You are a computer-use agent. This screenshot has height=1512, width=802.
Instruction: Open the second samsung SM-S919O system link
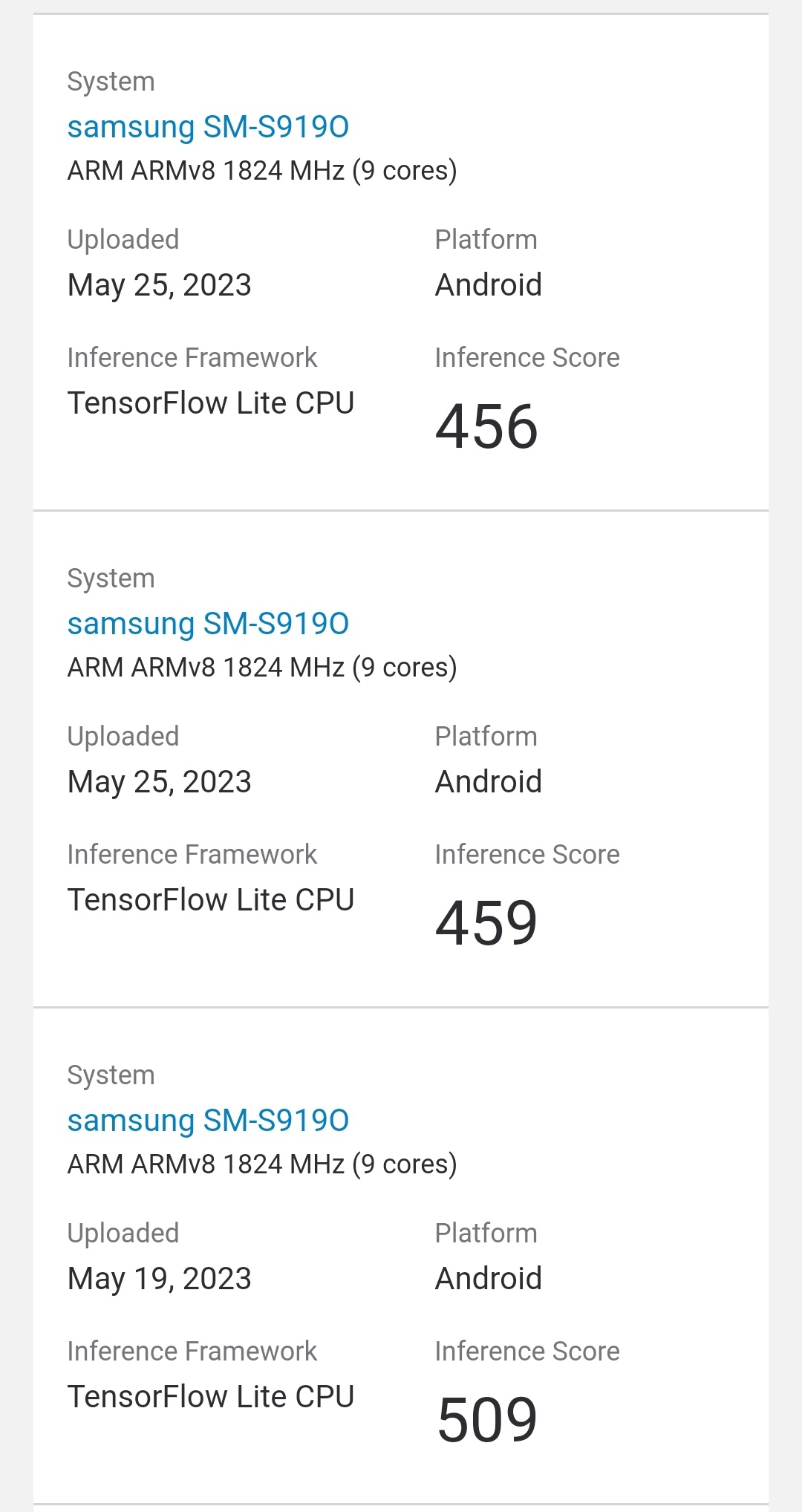[208, 624]
